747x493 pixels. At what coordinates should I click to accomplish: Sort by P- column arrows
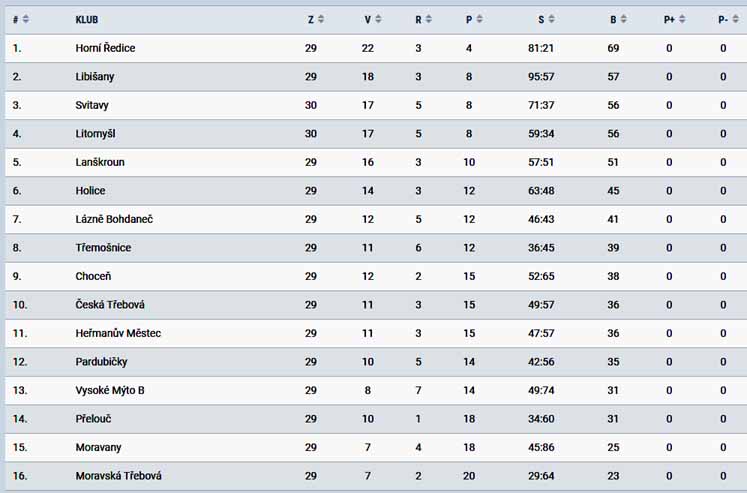tap(736, 19)
